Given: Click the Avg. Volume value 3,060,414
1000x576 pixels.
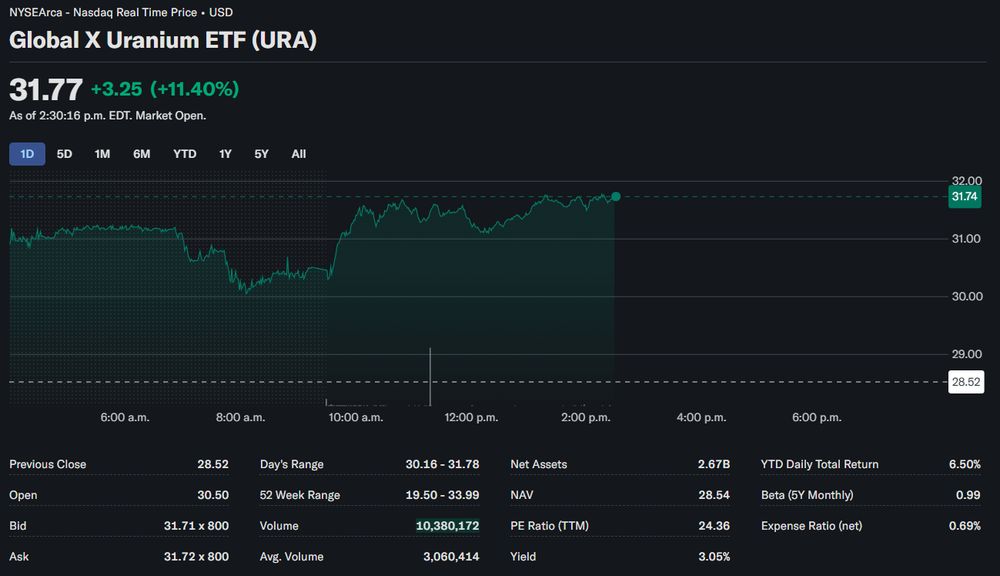Looking at the screenshot, I should pos(451,556).
